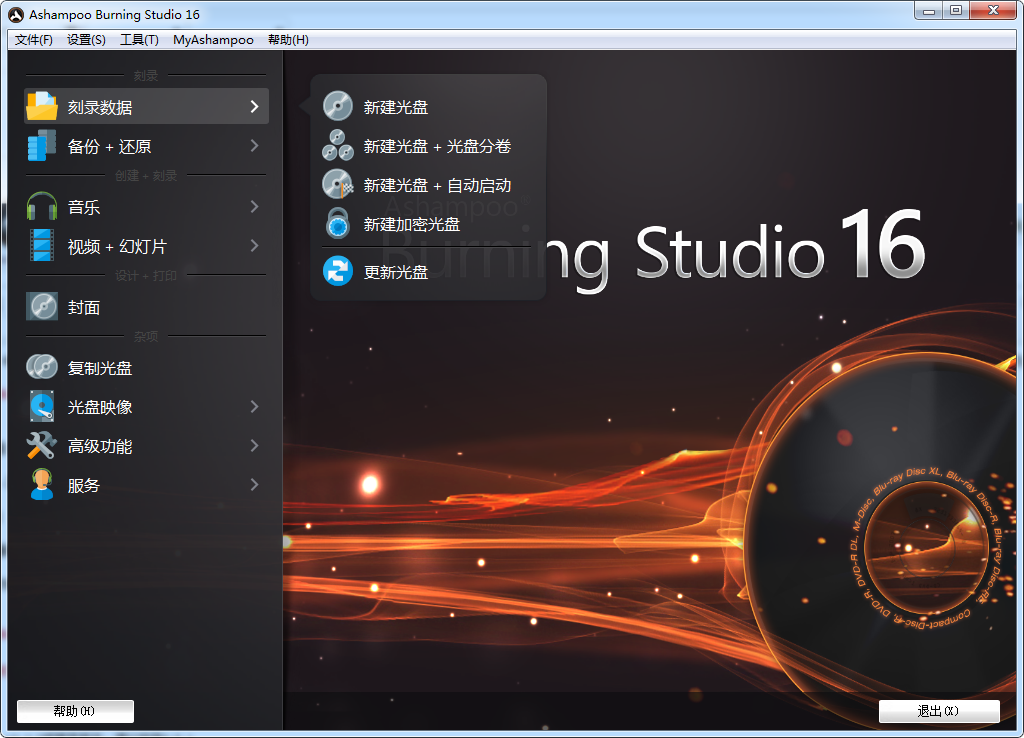Click the 新建加密光盘 padlock icon

(338, 223)
